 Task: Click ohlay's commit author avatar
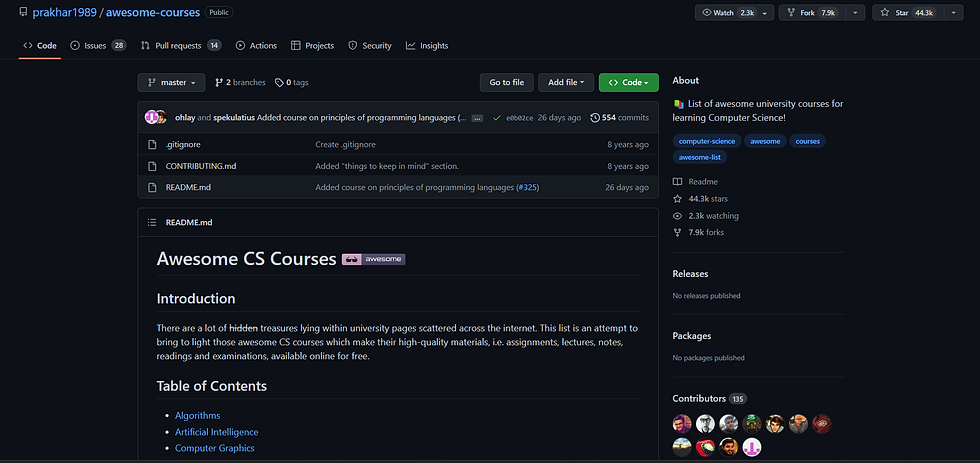click(x=151, y=117)
